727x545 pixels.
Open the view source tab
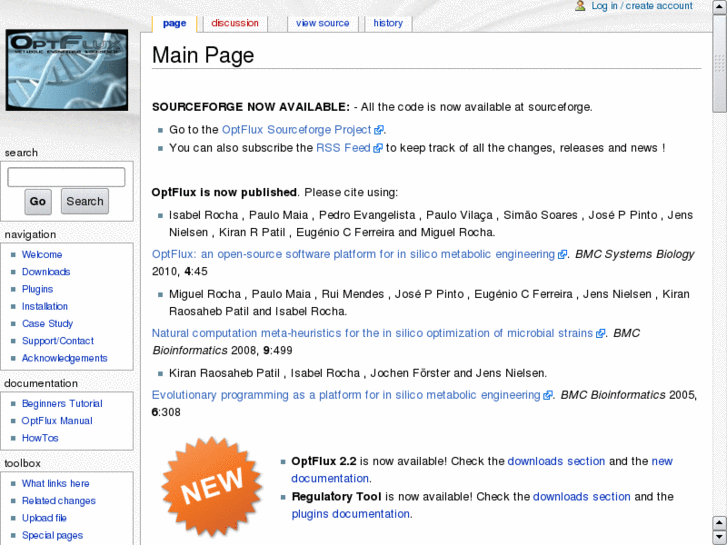point(323,23)
